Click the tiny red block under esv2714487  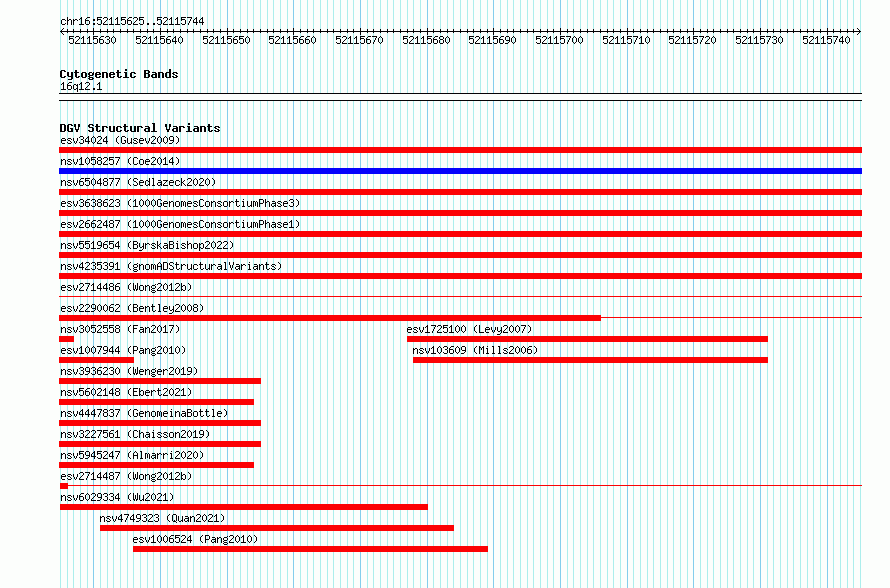(64, 486)
